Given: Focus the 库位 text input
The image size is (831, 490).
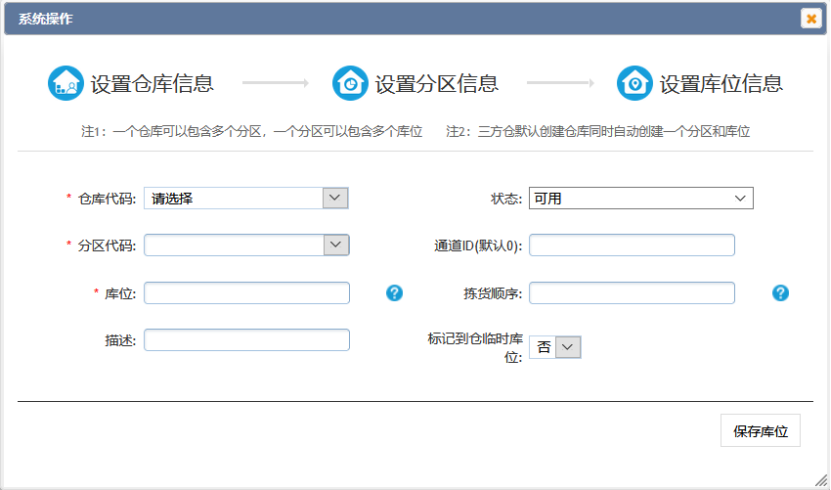Looking at the screenshot, I should (247, 293).
